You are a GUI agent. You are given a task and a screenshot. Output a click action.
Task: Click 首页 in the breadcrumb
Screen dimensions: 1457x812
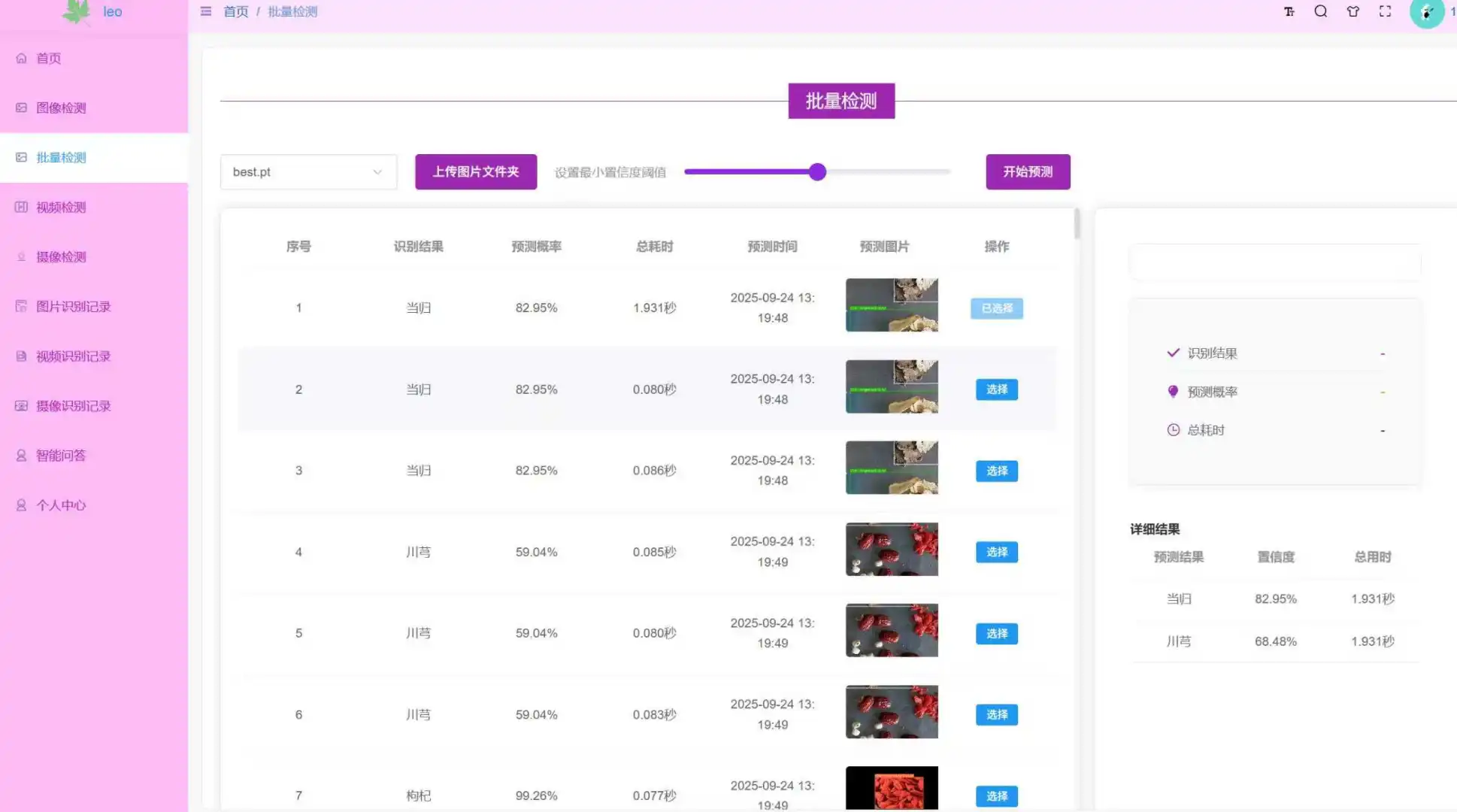point(235,11)
